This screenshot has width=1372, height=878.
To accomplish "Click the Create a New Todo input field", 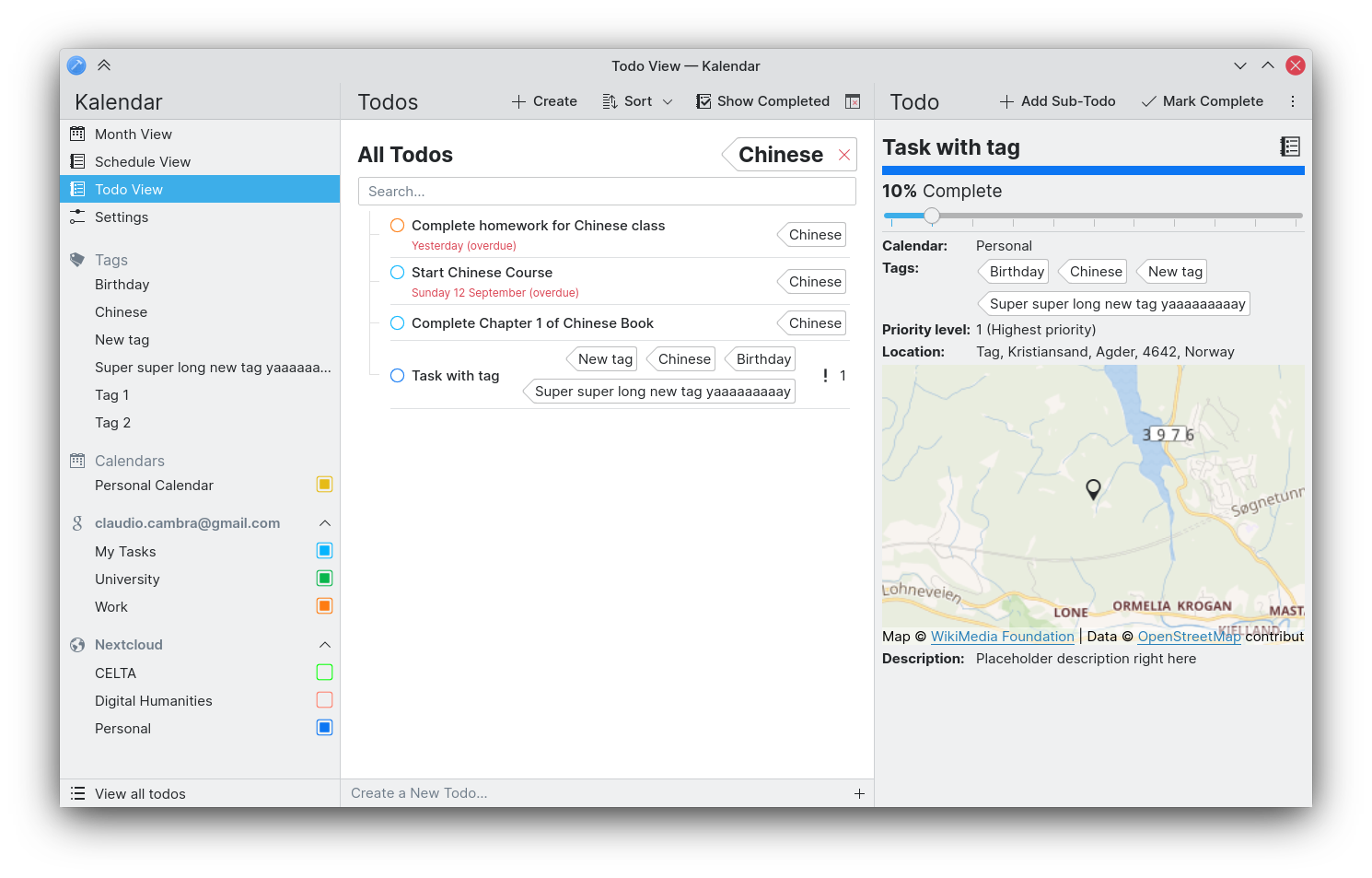I will coord(596,793).
